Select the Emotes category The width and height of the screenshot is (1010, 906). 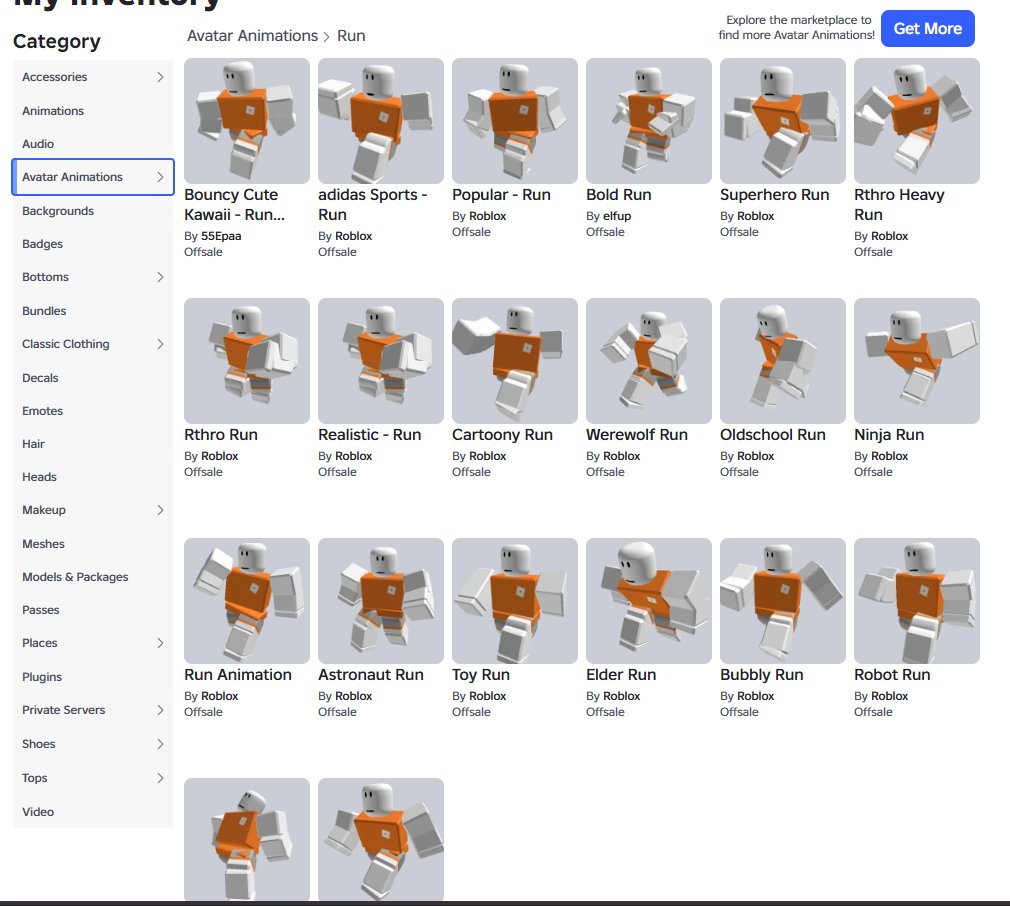click(93, 411)
